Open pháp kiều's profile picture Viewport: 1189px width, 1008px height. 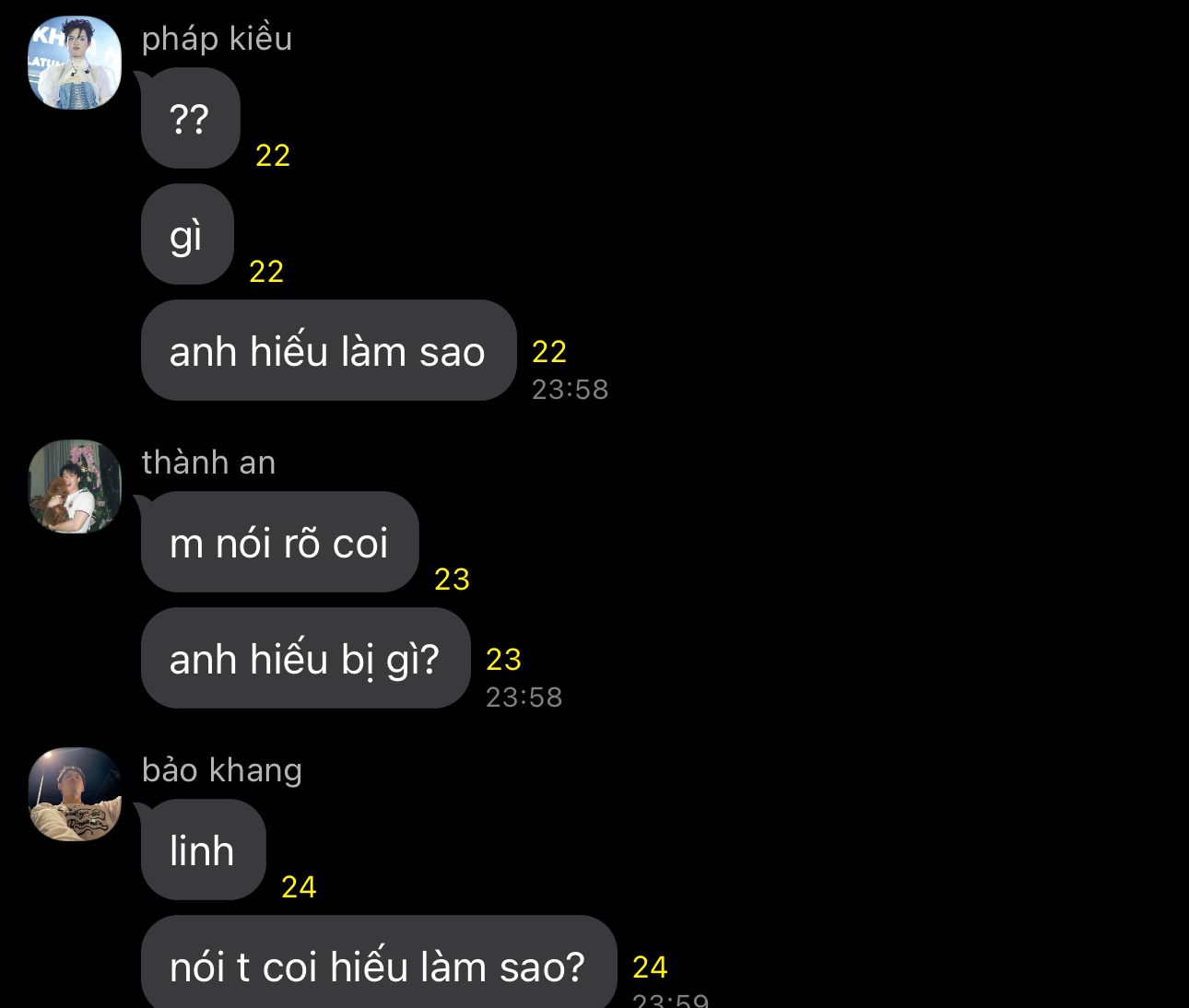[75, 63]
